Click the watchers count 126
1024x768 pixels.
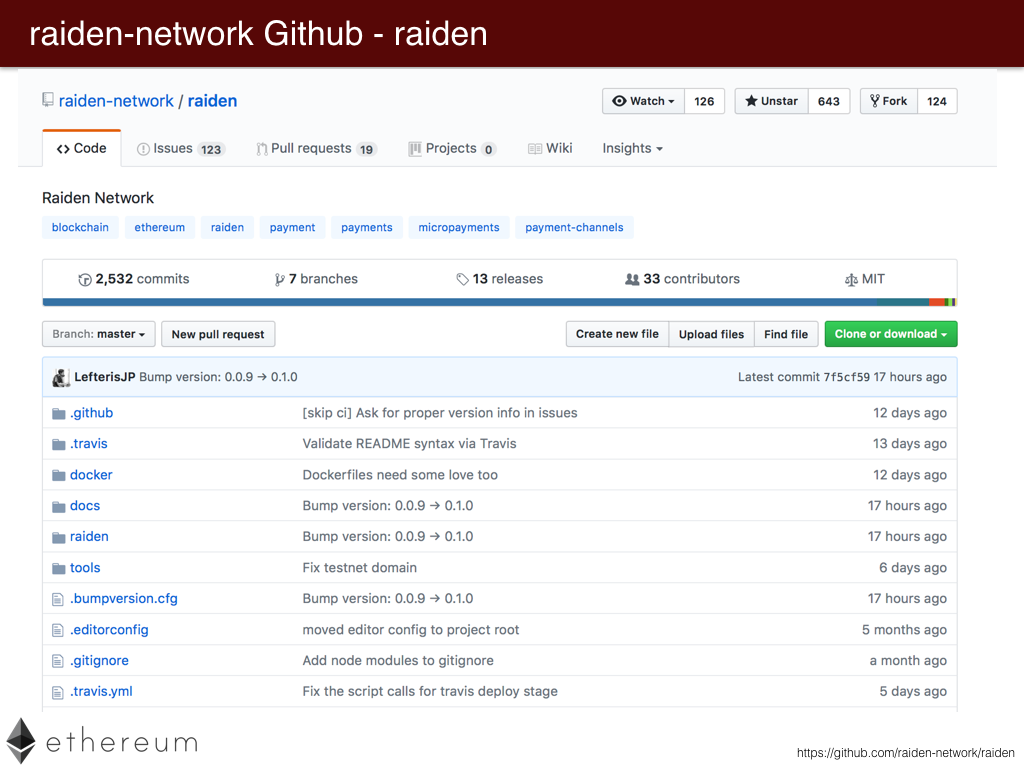point(704,101)
